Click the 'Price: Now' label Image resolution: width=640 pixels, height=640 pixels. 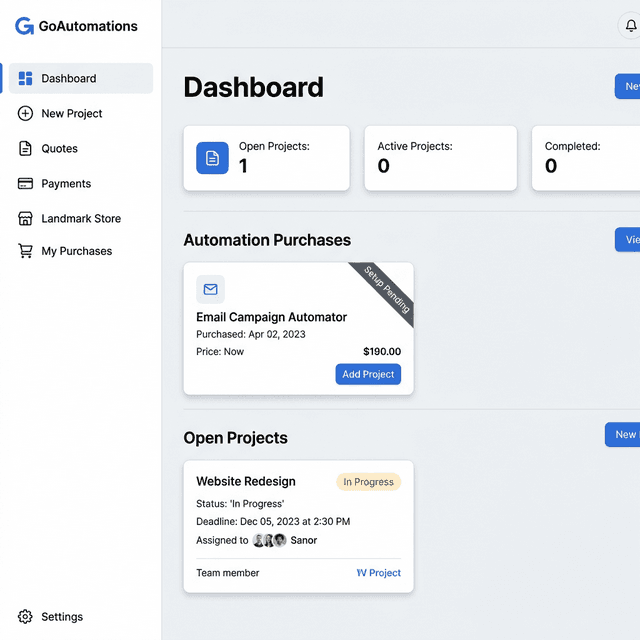coord(220,351)
